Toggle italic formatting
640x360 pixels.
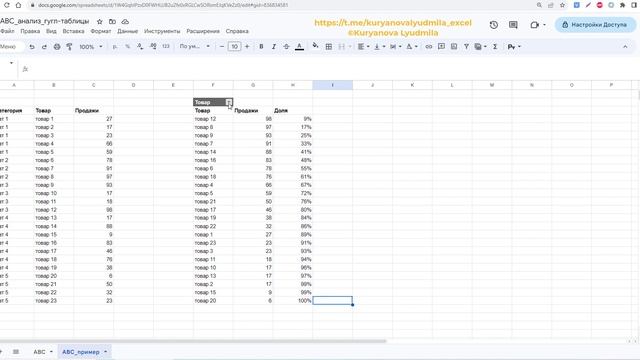tap(274, 47)
